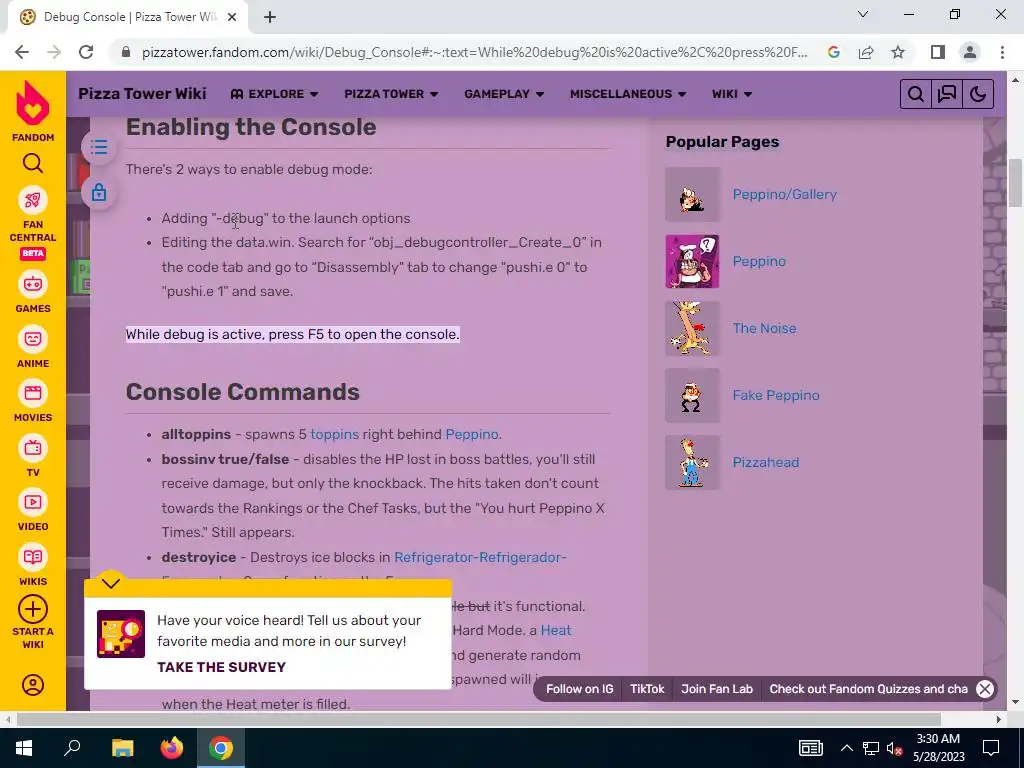
Task: Click The Noise thumbnail image
Action: point(692,328)
